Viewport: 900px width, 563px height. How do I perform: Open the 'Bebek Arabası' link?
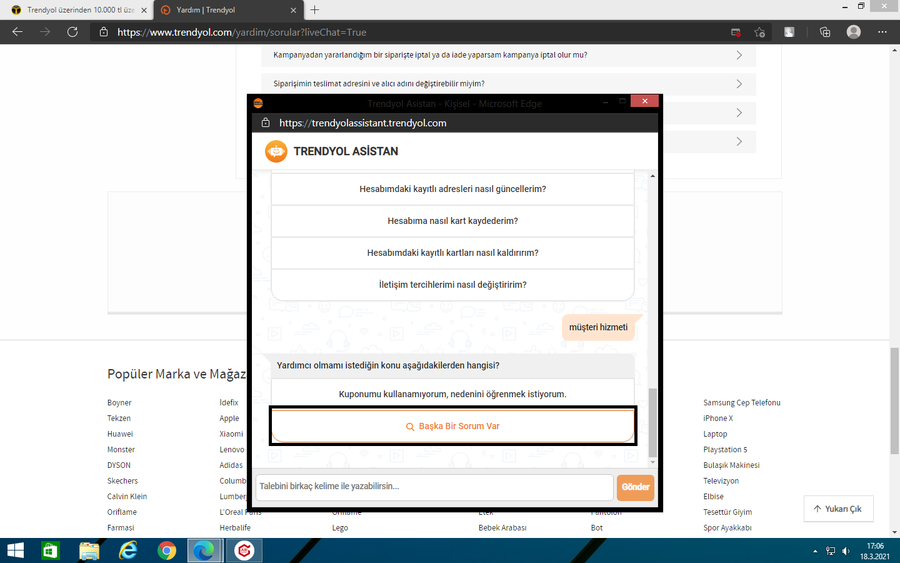(502, 527)
